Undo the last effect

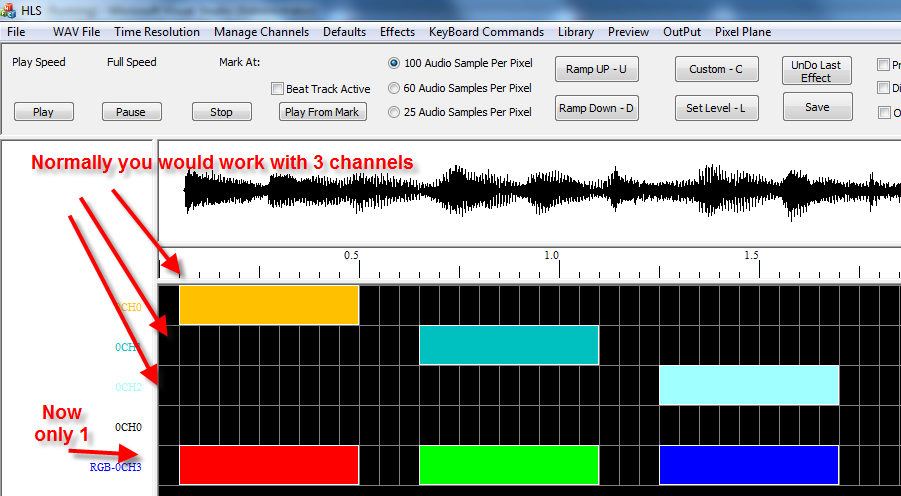816,71
